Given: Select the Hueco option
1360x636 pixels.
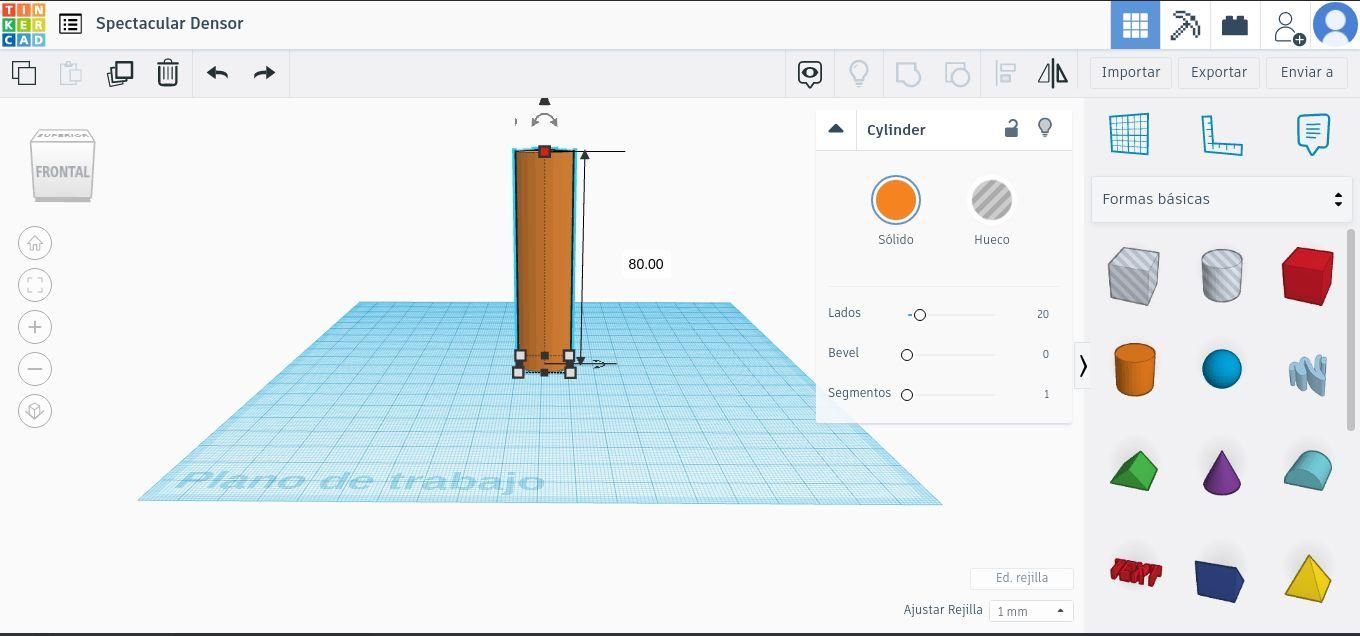Looking at the screenshot, I should click(992, 200).
